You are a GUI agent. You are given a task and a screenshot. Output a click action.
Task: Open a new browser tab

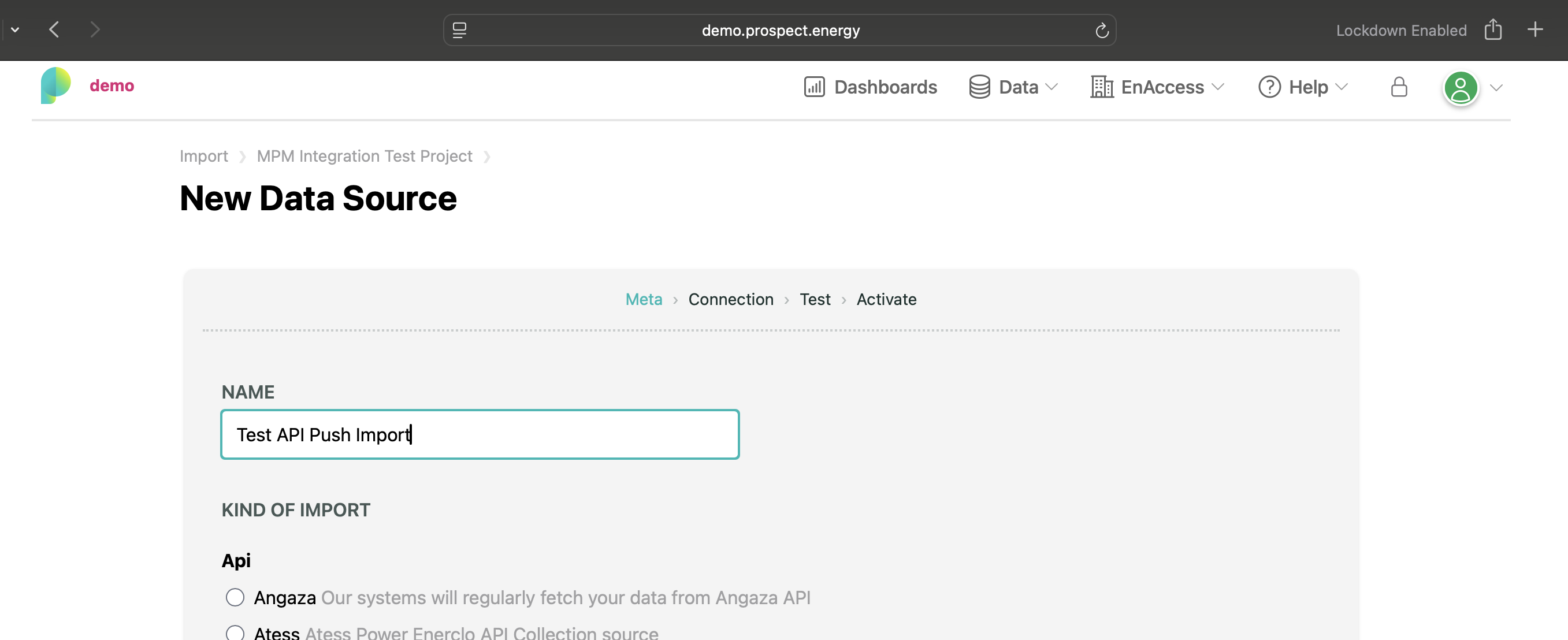click(1536, 29)
